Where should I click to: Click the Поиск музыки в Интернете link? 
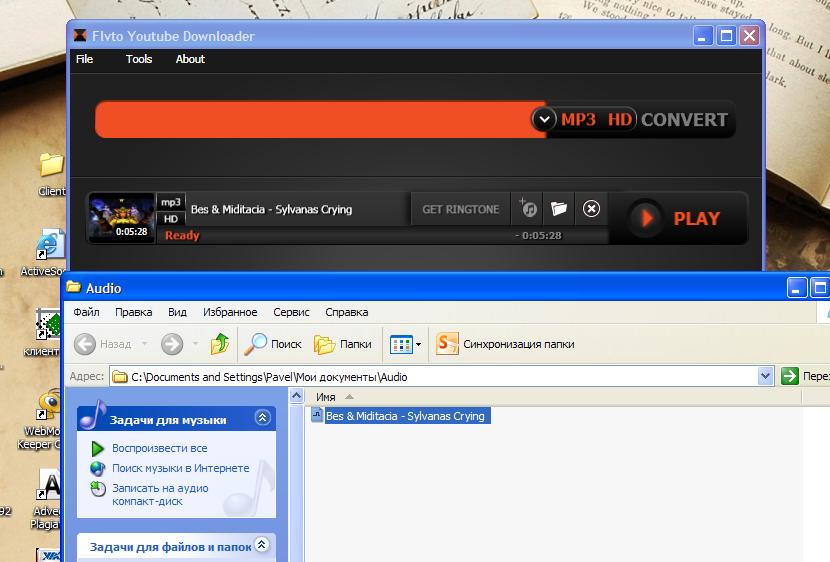[x=181, y=468]
